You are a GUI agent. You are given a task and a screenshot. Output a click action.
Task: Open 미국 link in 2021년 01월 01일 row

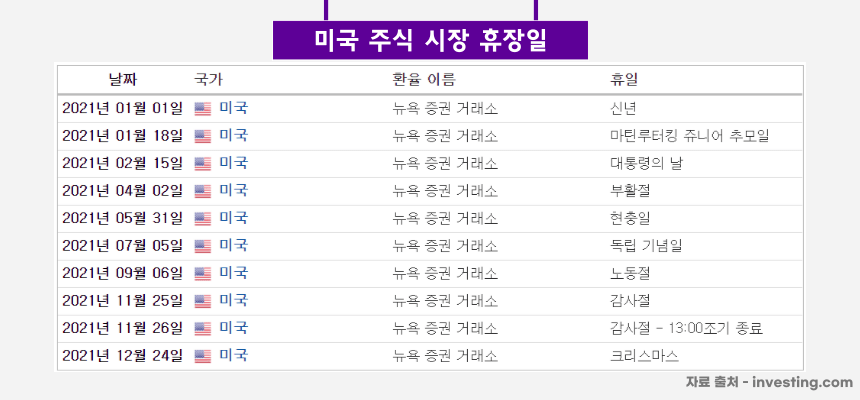234,108
